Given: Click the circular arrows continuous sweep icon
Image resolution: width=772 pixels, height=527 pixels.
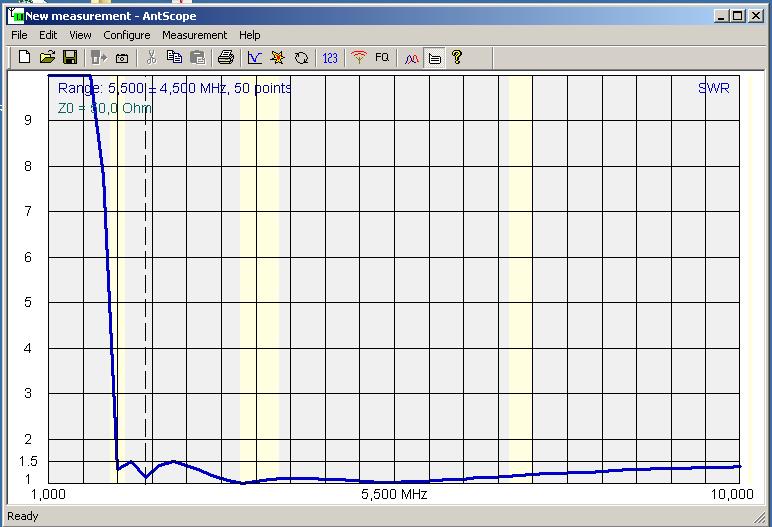Looking at the screenshot, I should click(301, 58).
